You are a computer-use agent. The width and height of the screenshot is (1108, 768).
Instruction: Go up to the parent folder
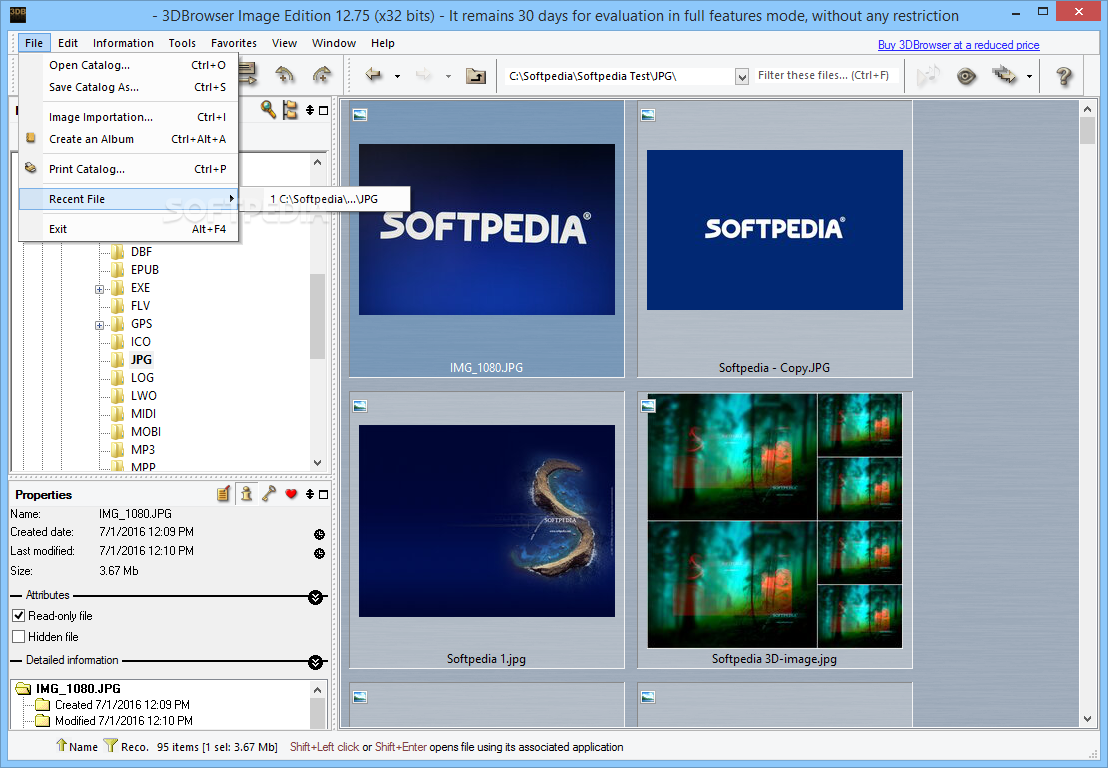coord(476,75)
